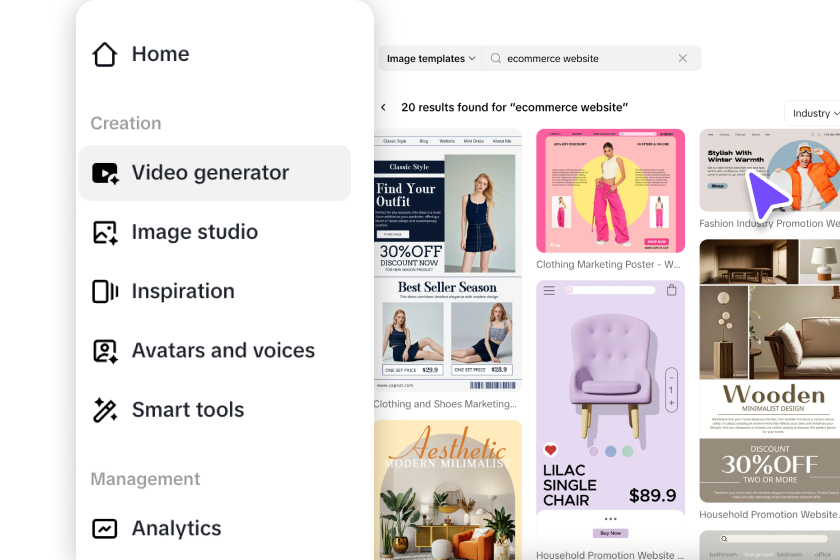The height and width of the screenshot is (560, 840).
Task: Click the Home house icon
Action: click(x=104, y=54)
